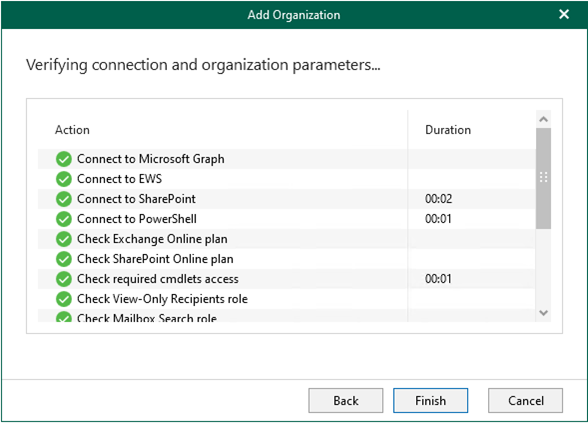Click the checkmark icon for Check View-Only Recipients role
The width and height of the screenshot is (588, 425).
pos(64,299)
